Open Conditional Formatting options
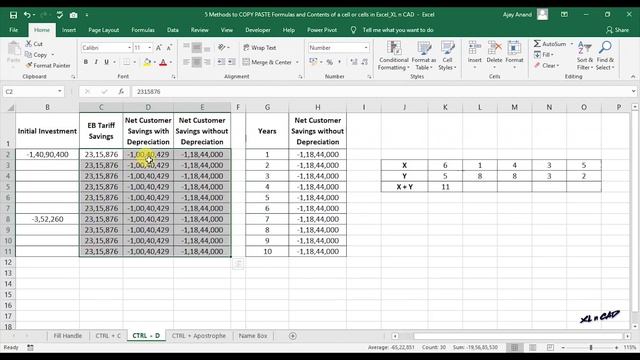640x360 pixels. click(393, 56)
